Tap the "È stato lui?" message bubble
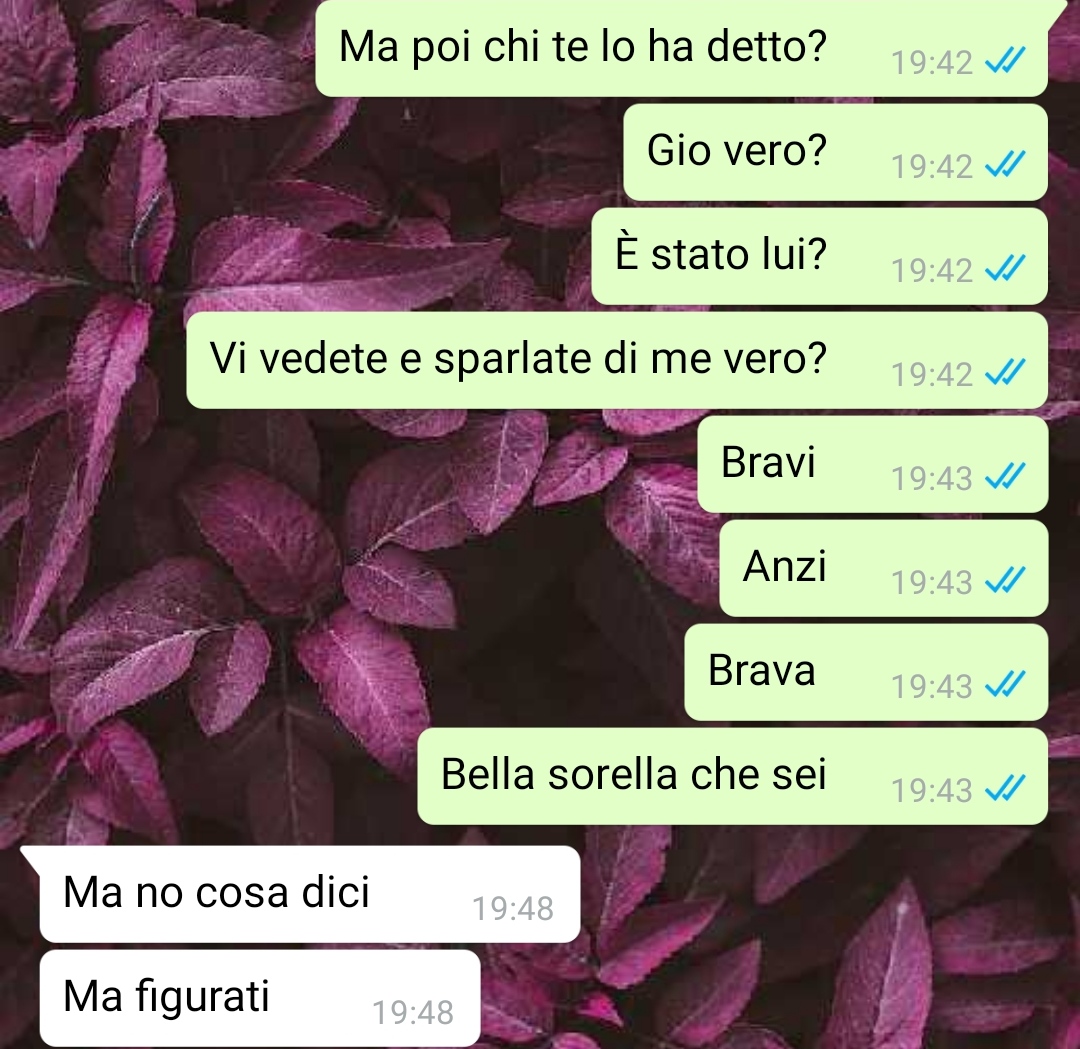Viewport: 1080px width, 1049px height. (820, 256)
